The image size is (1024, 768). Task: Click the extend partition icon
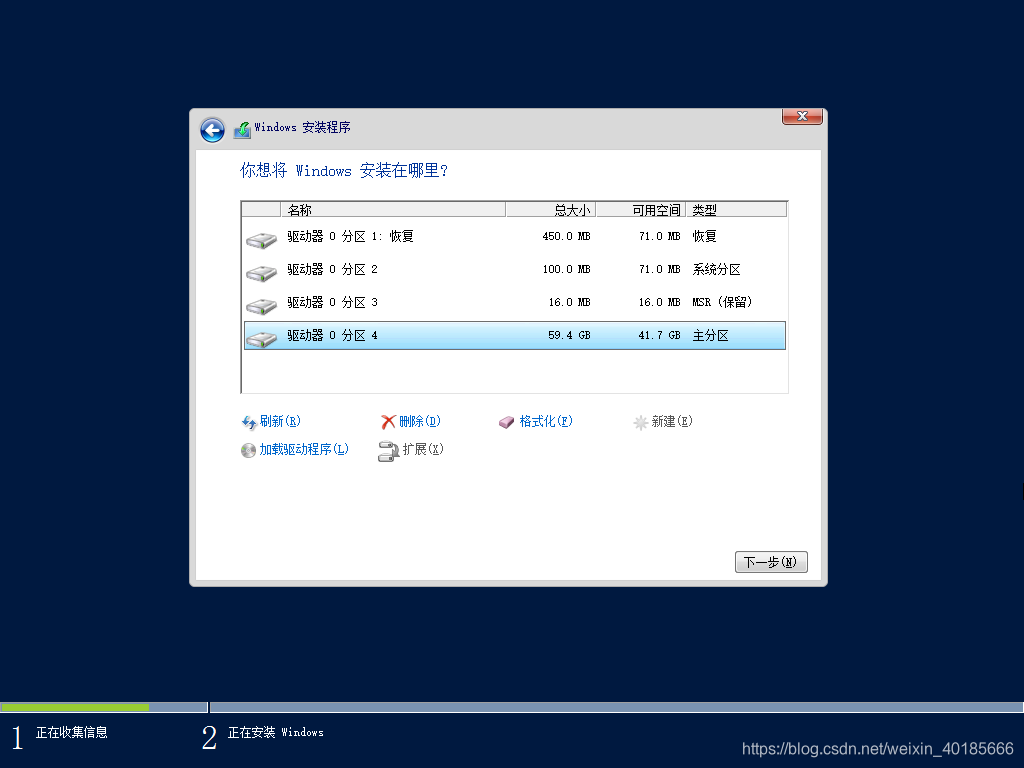tap(389, 451)
